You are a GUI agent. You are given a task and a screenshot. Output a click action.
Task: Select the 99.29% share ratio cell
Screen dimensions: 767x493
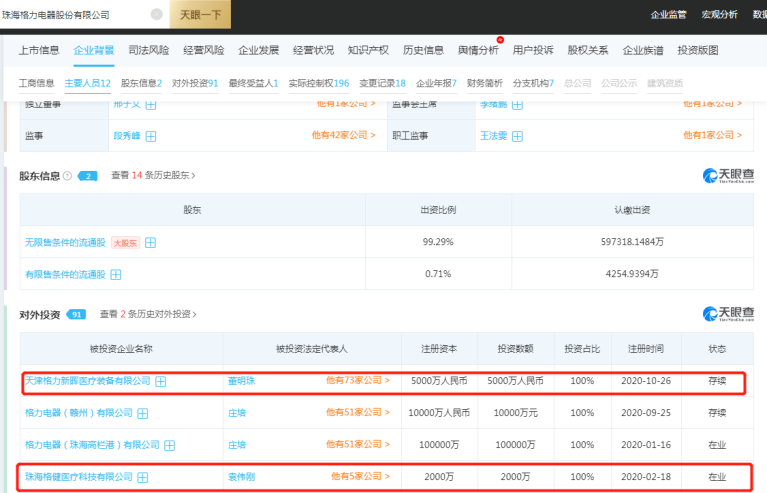tap(438, 242)
